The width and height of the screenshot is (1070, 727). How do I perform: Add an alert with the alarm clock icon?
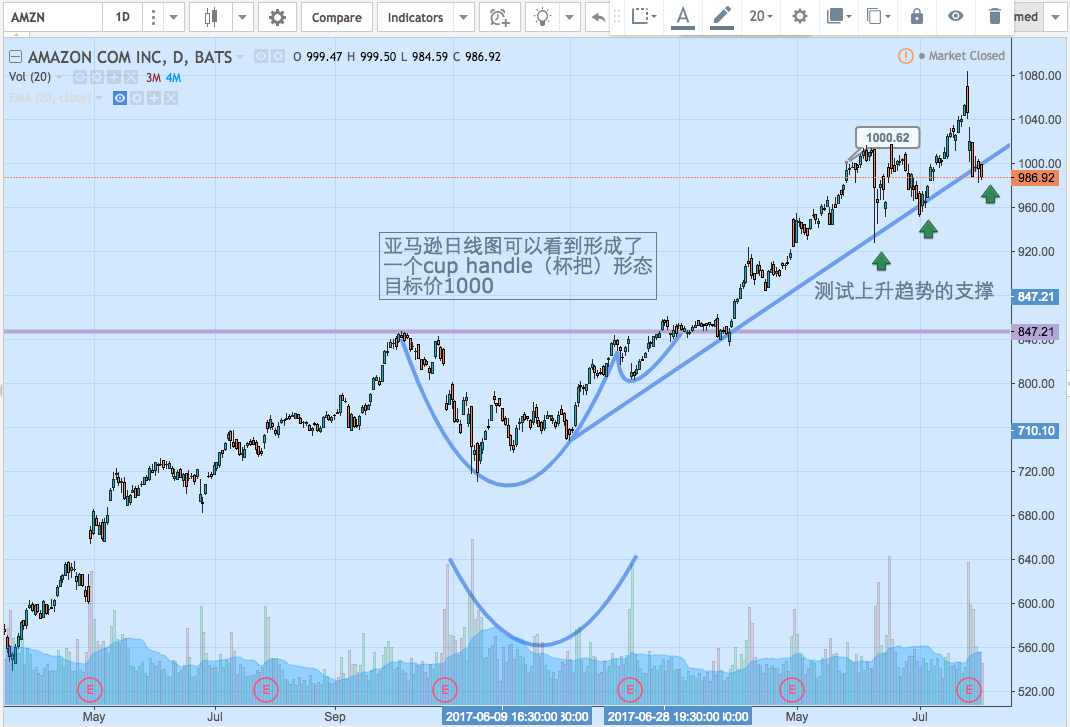tap(500, 17)
